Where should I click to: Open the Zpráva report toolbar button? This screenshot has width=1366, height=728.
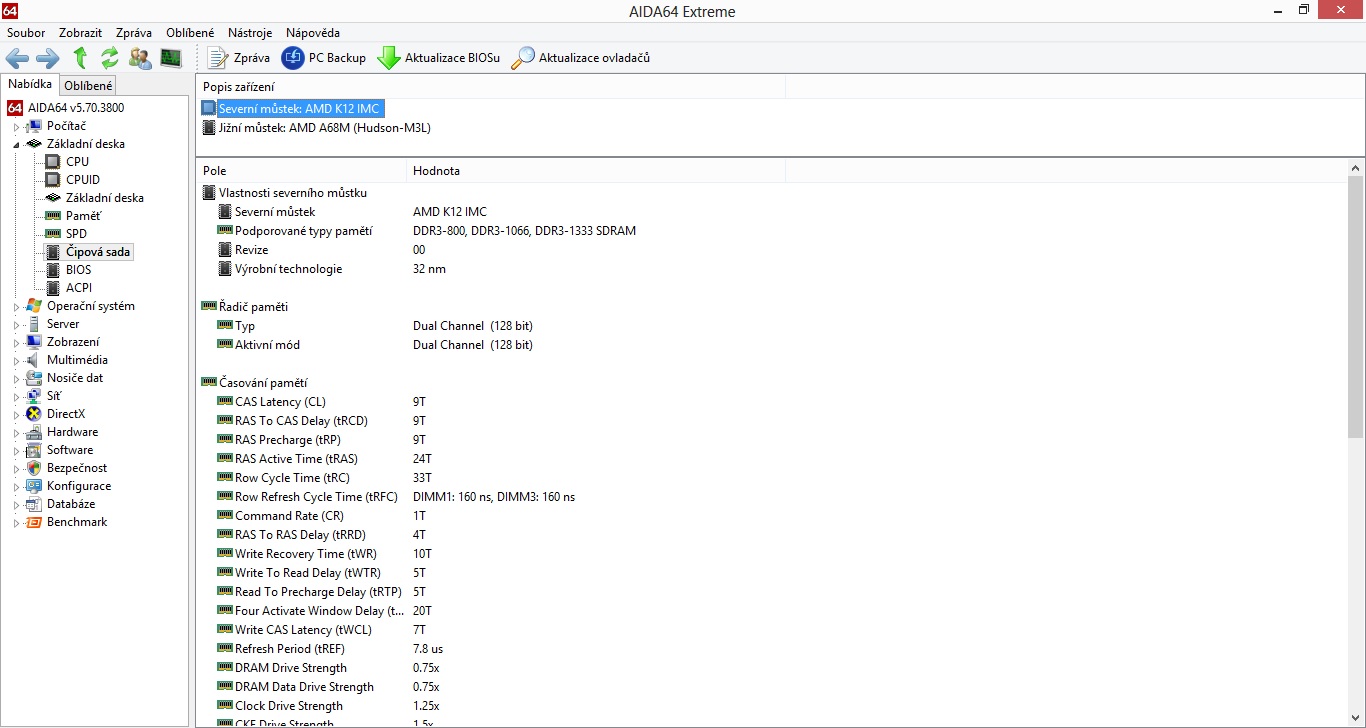238,58
